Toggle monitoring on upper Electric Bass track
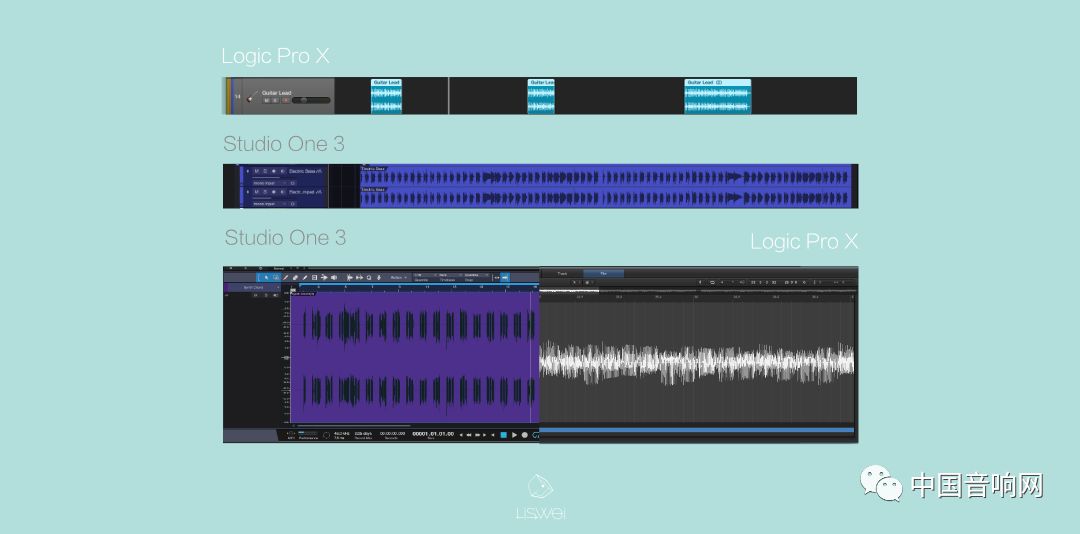 point(282,171)
